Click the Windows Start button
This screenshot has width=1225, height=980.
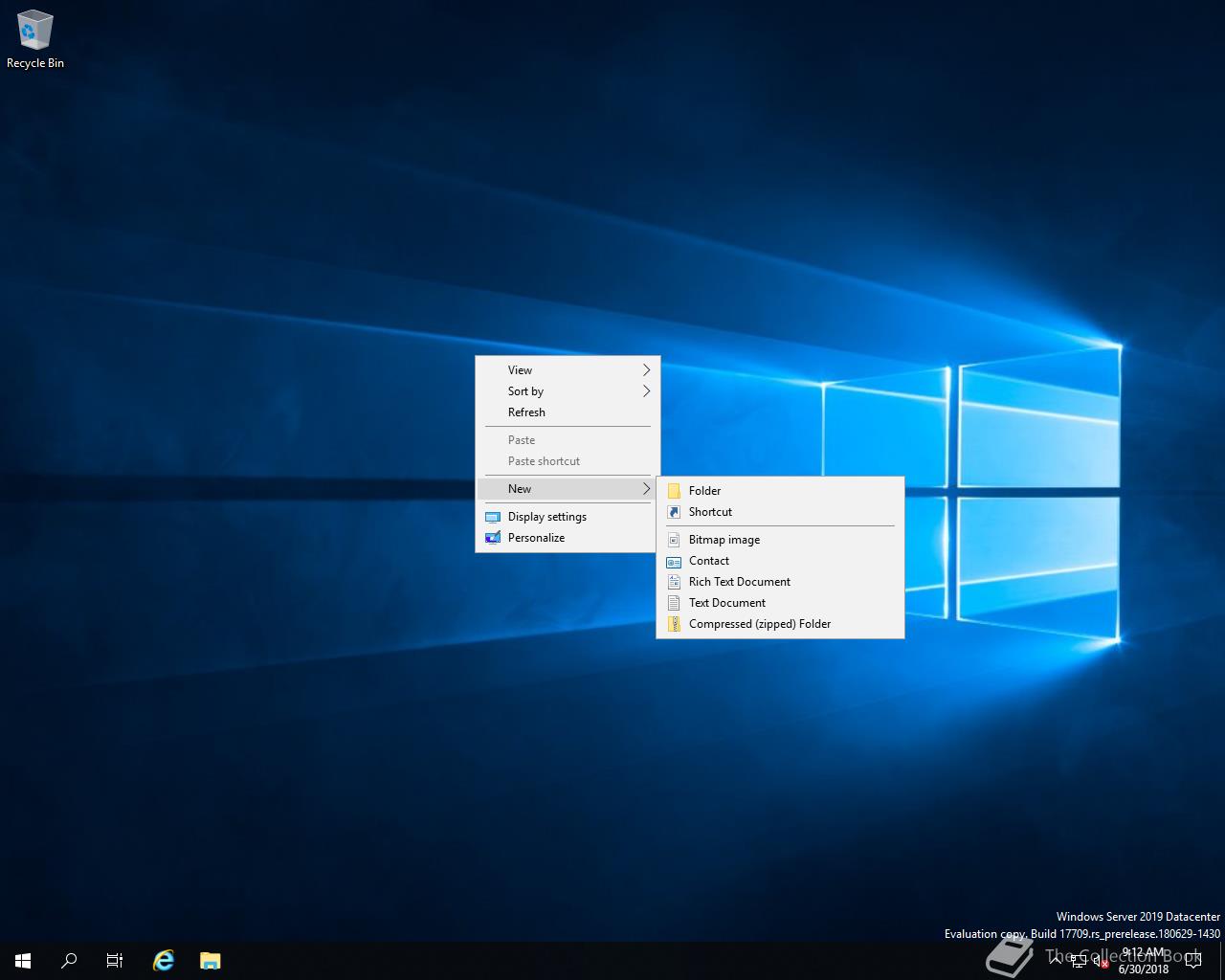(23, 961)
